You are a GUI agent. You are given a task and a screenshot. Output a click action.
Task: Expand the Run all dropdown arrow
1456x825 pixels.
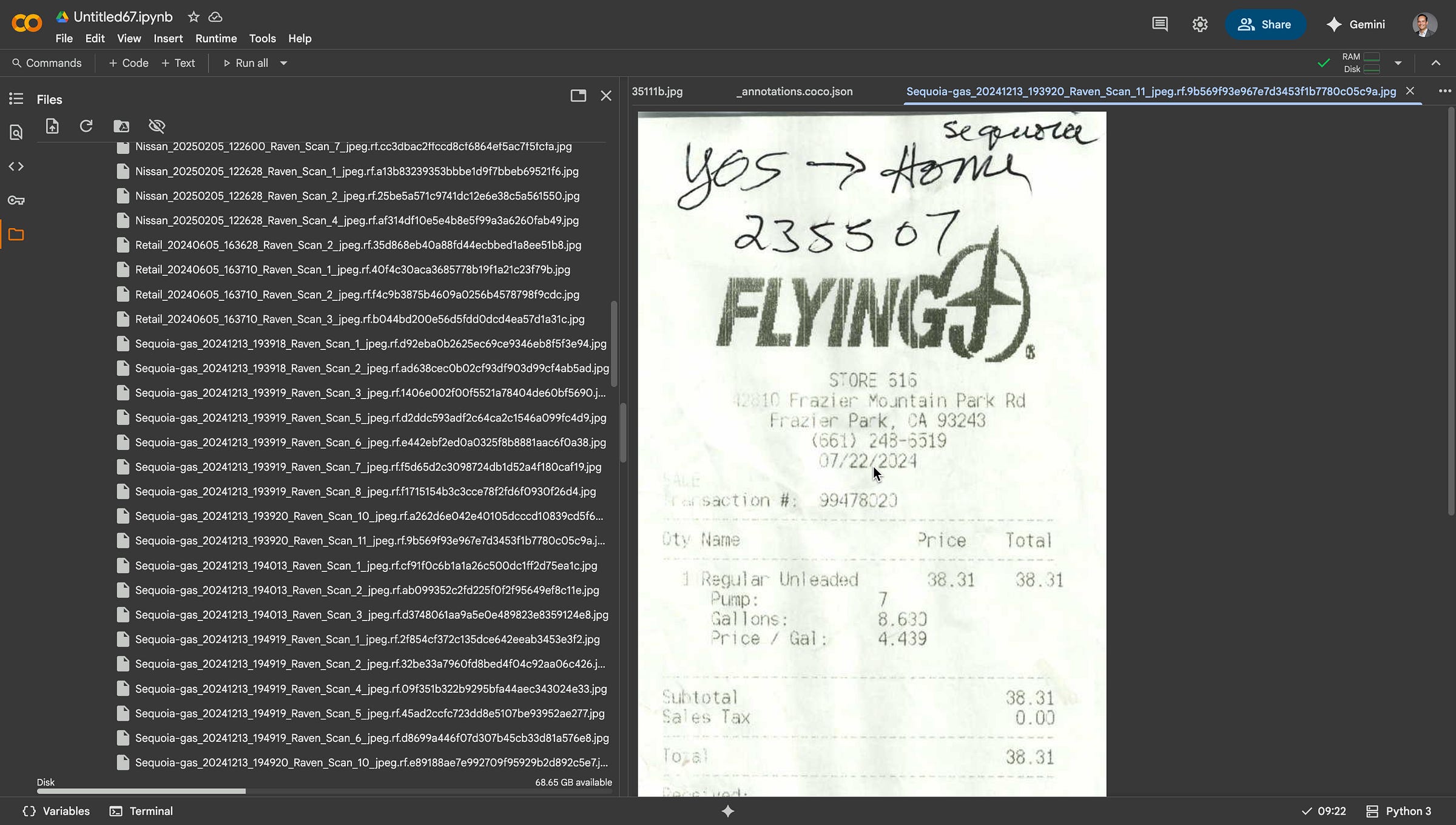[283, 63]
